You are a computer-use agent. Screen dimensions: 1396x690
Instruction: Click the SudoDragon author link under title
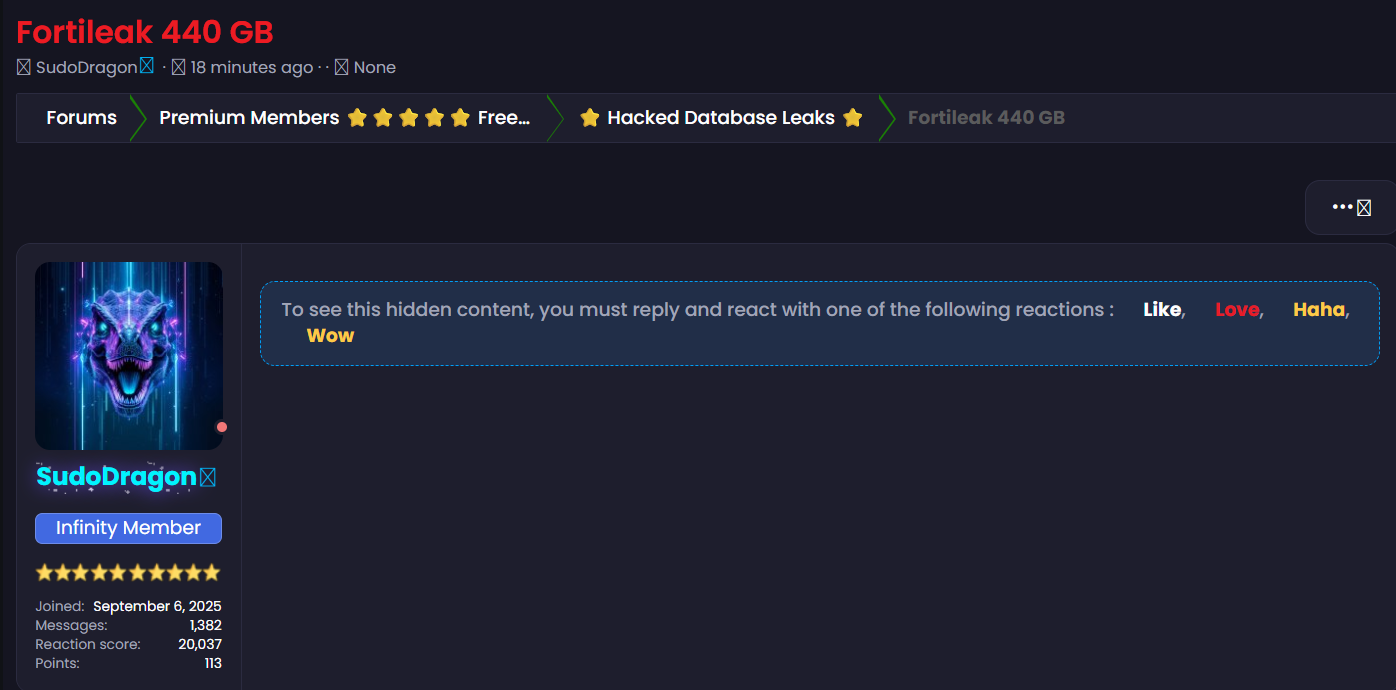[87, 67]
